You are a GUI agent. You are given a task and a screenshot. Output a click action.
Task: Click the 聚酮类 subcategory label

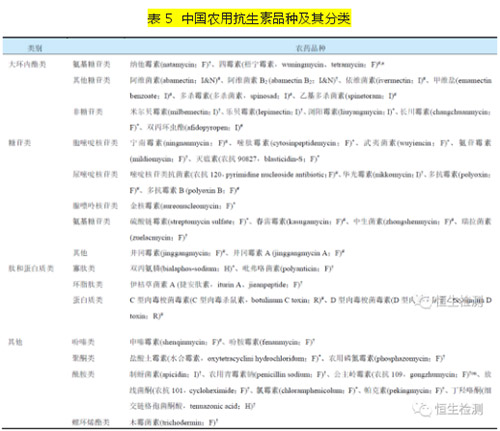[x=84, y=358]
